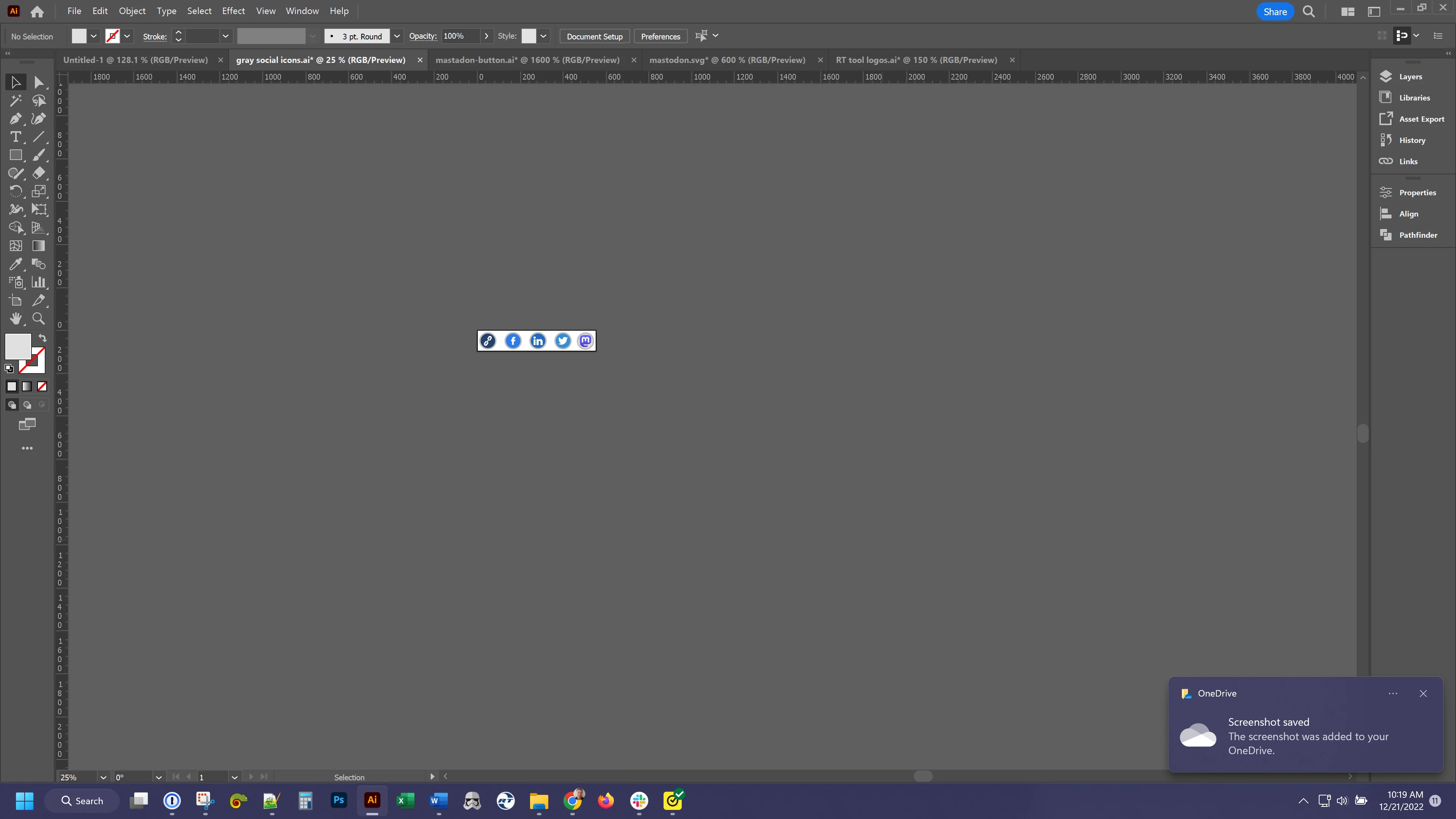
Task: Swap fill and stroke colors
Action: (x=42, y=338)
